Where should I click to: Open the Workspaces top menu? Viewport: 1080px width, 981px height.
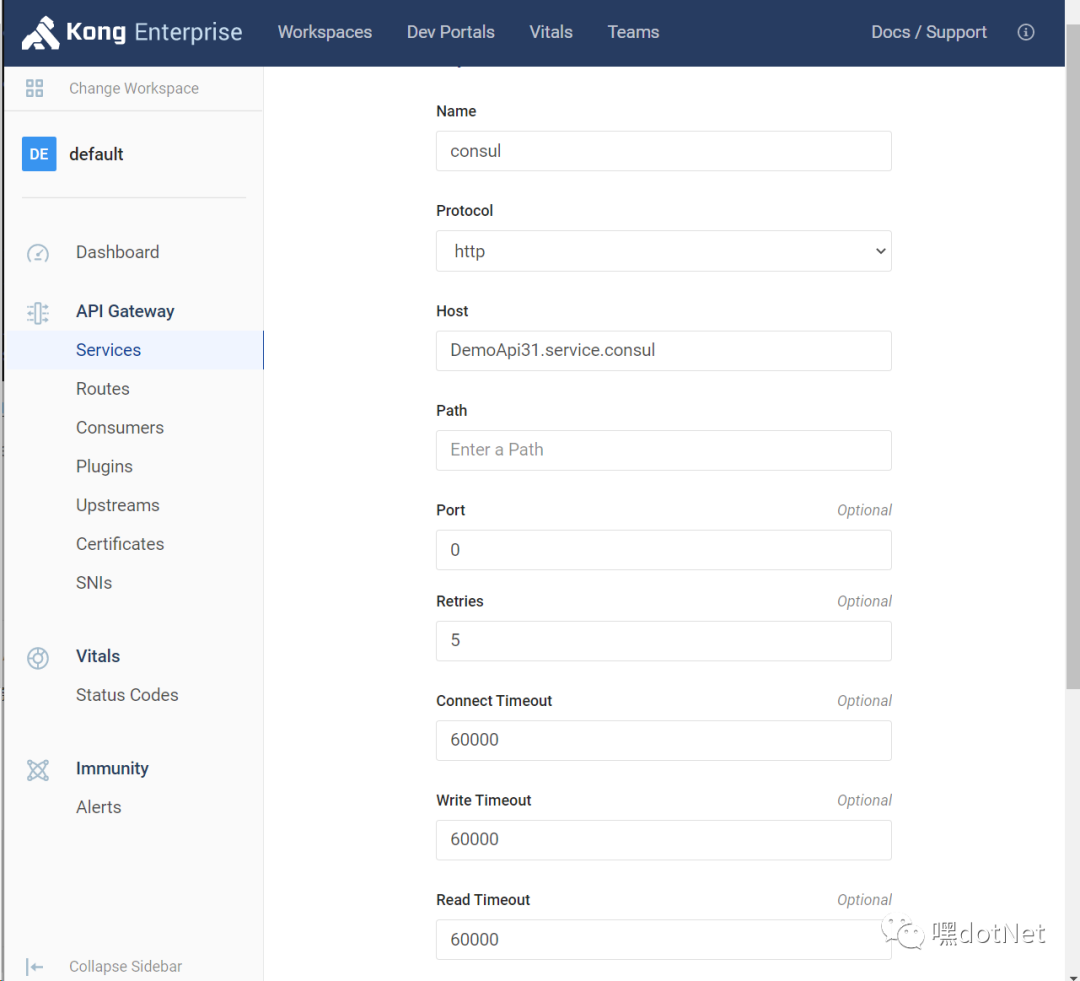tap(324, 32)
